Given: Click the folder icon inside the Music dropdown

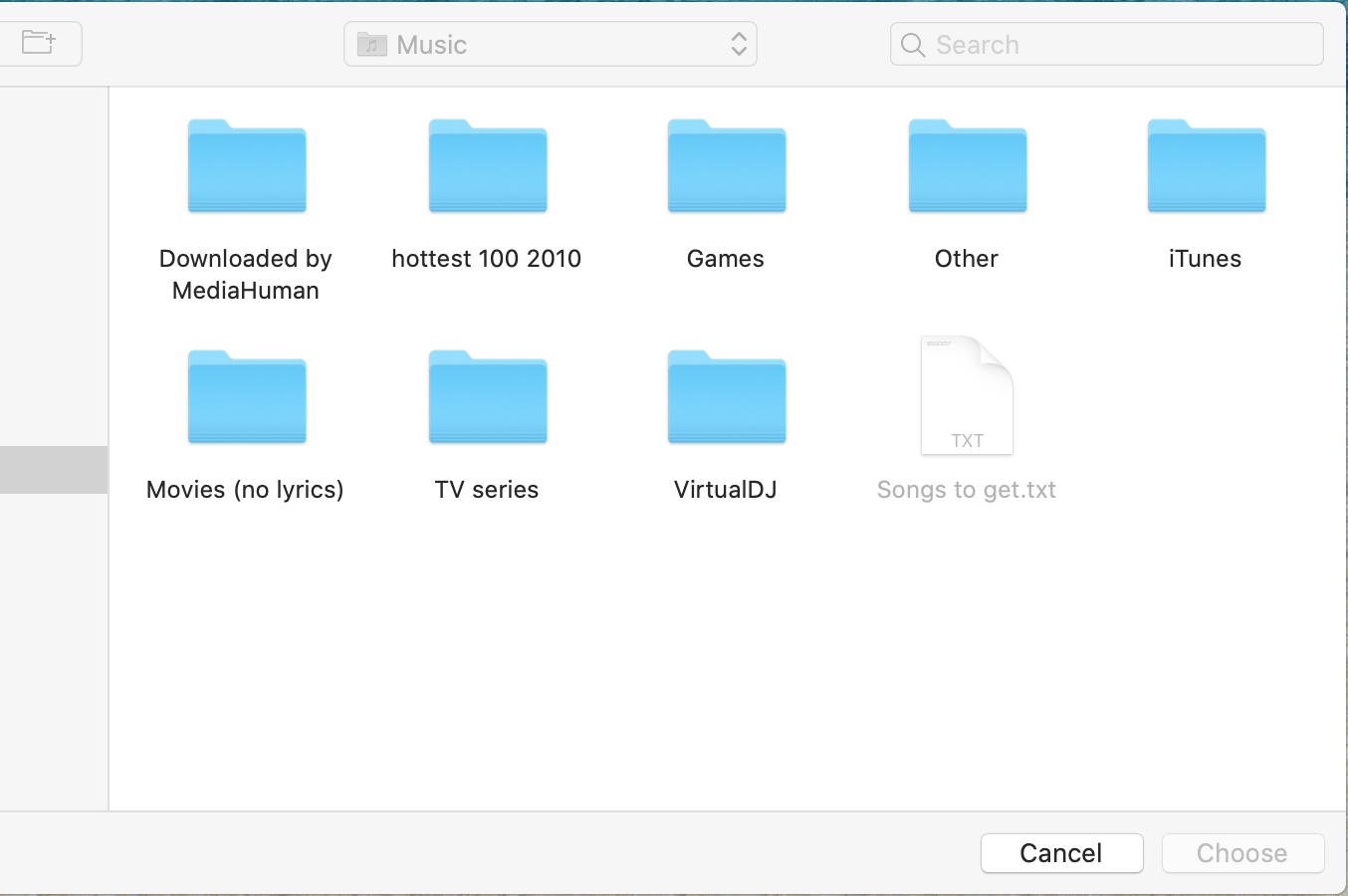Looking at the screenshot, I should (371, 44).
